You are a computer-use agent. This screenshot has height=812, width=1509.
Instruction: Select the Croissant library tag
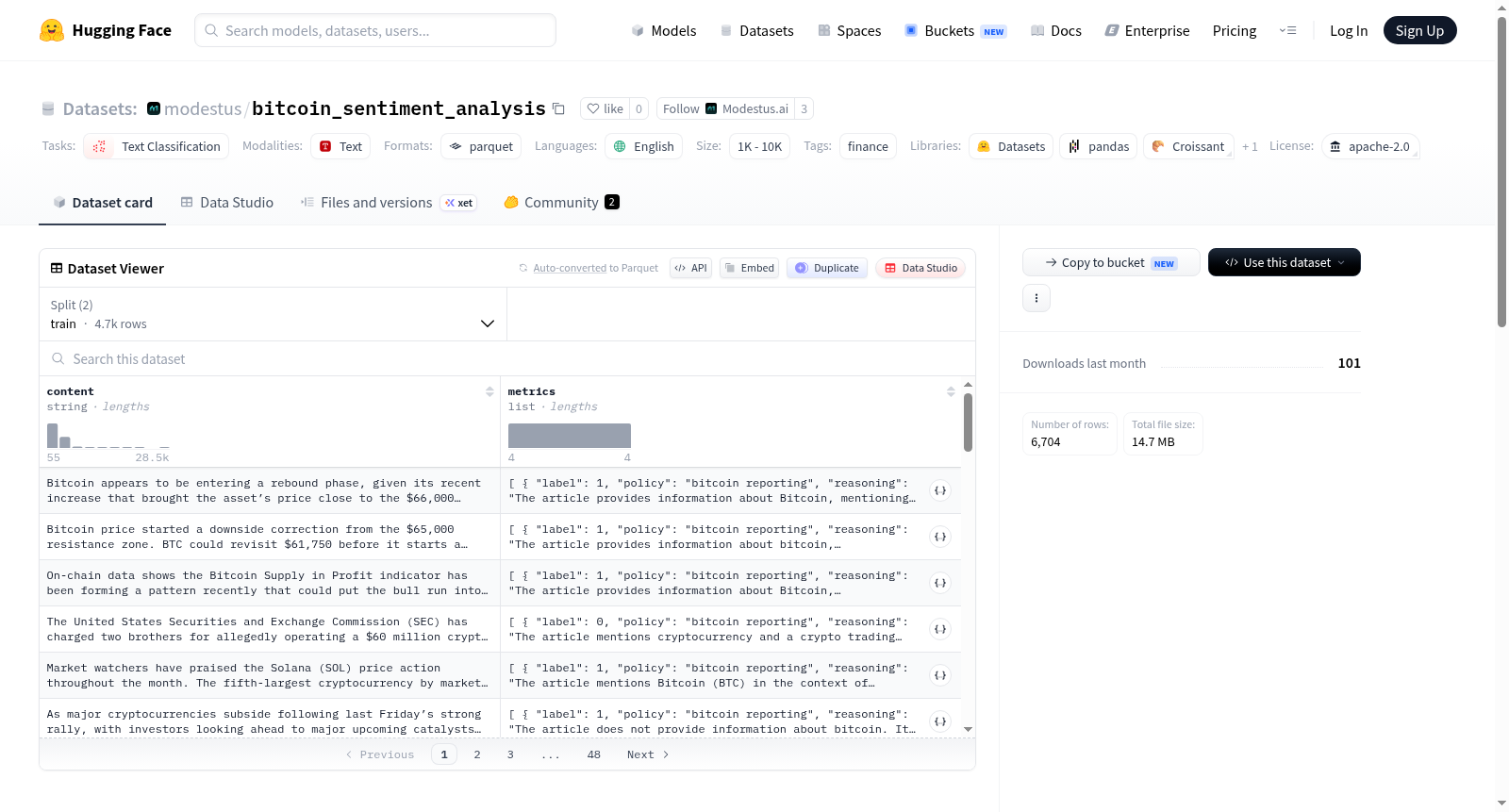(1188, 146)
